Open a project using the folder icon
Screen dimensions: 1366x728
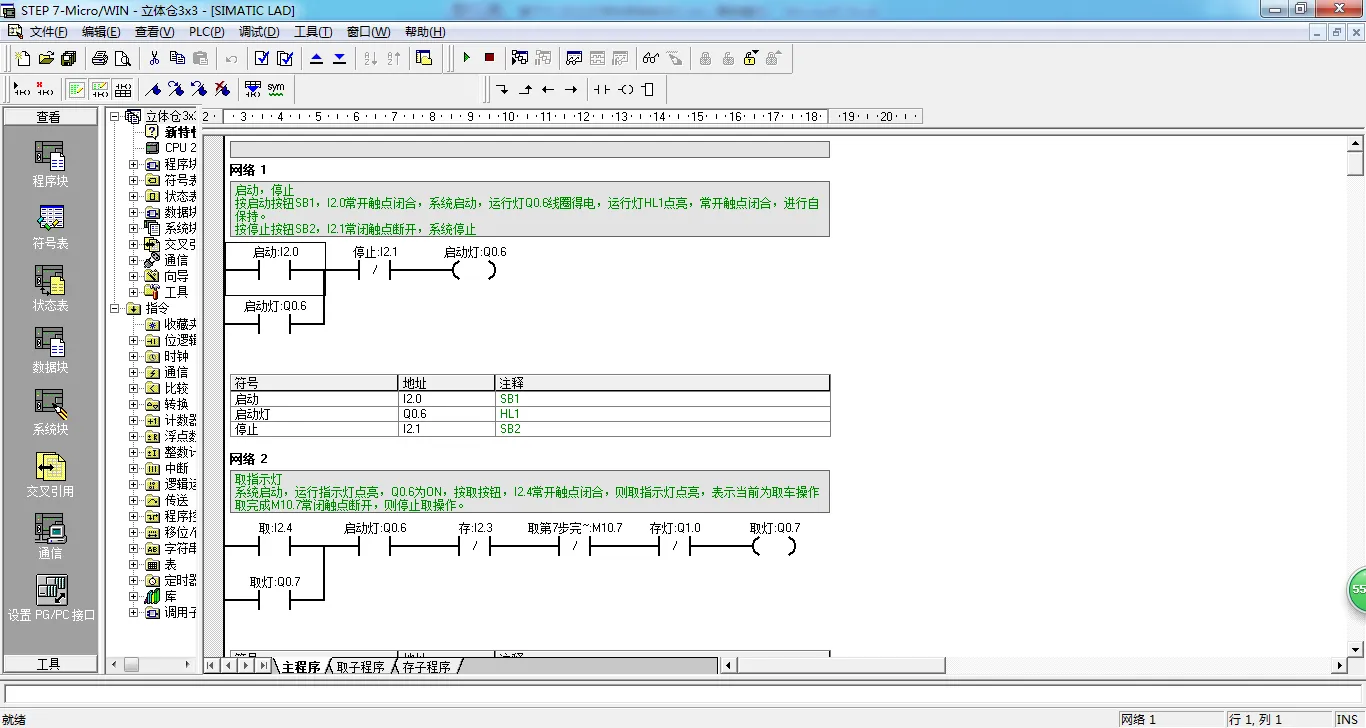[46, 58]
